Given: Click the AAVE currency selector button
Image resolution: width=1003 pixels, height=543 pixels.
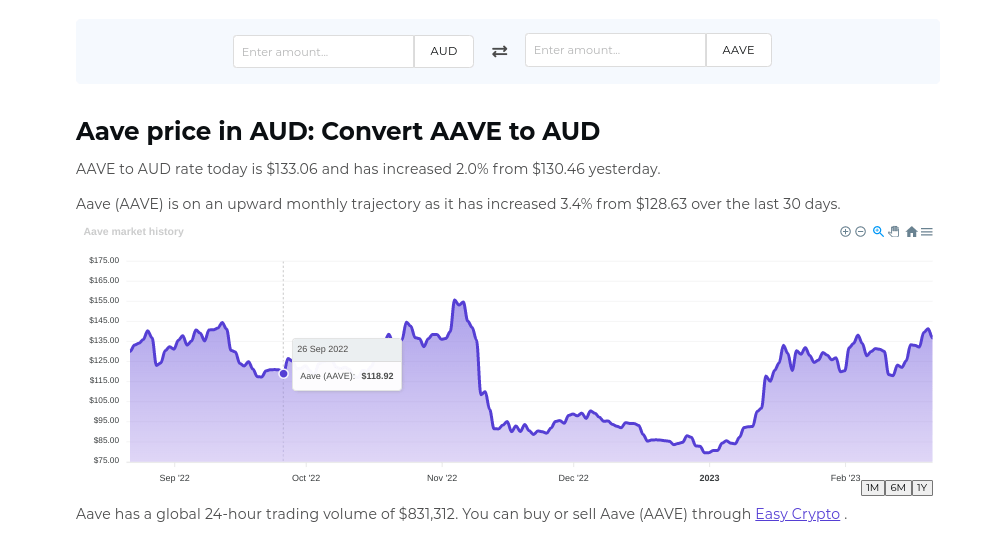Looking at the screenshot, I should (738, 50).
